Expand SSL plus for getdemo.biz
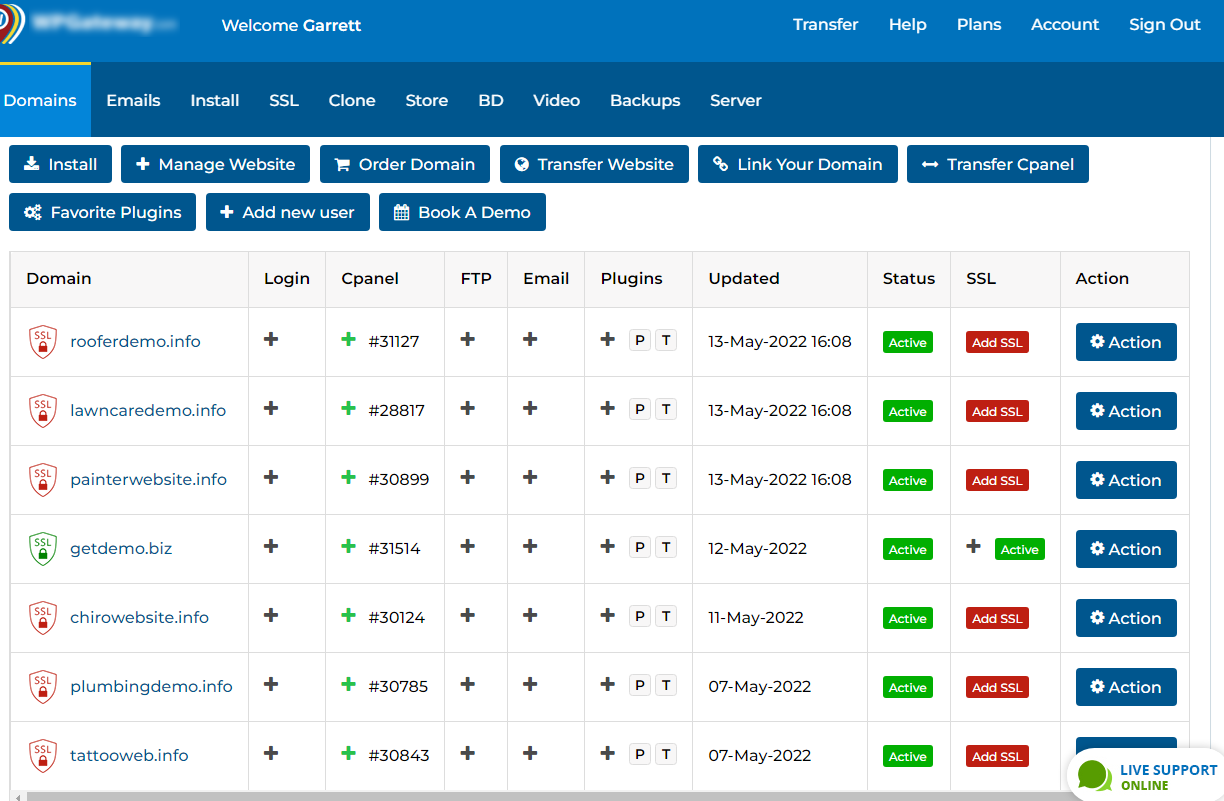This screenshot has width=1224, height=801. pyautogui.click(x=973, y=547)
